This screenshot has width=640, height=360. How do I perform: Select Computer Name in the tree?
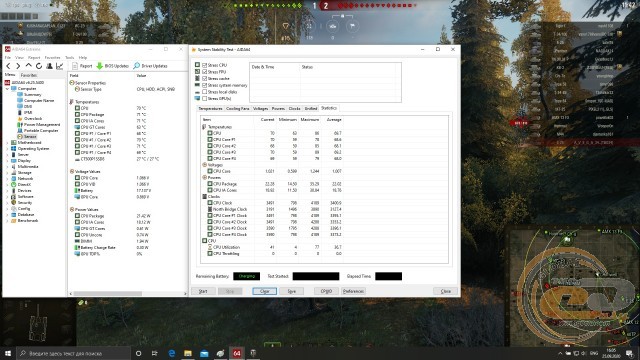pyautogui.click(x=36, y=100)
